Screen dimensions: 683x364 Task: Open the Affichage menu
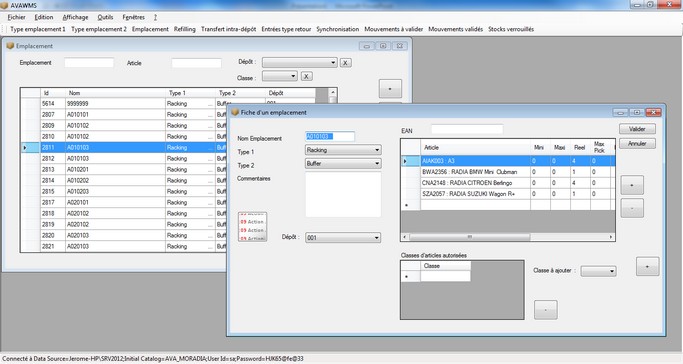click(x=75, y=17)
